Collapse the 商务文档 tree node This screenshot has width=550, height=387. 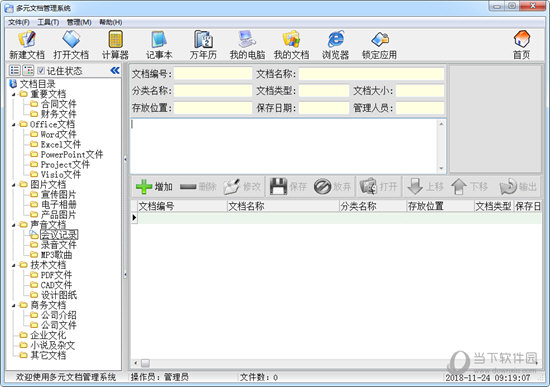click(x=14, y=306)
